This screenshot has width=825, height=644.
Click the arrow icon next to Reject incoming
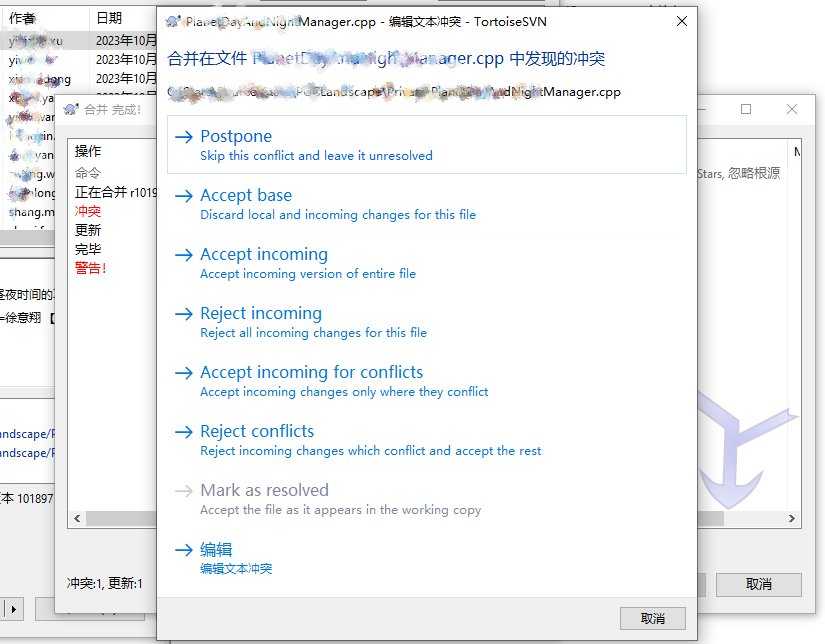pyautogui.click(x=183, y=314)
